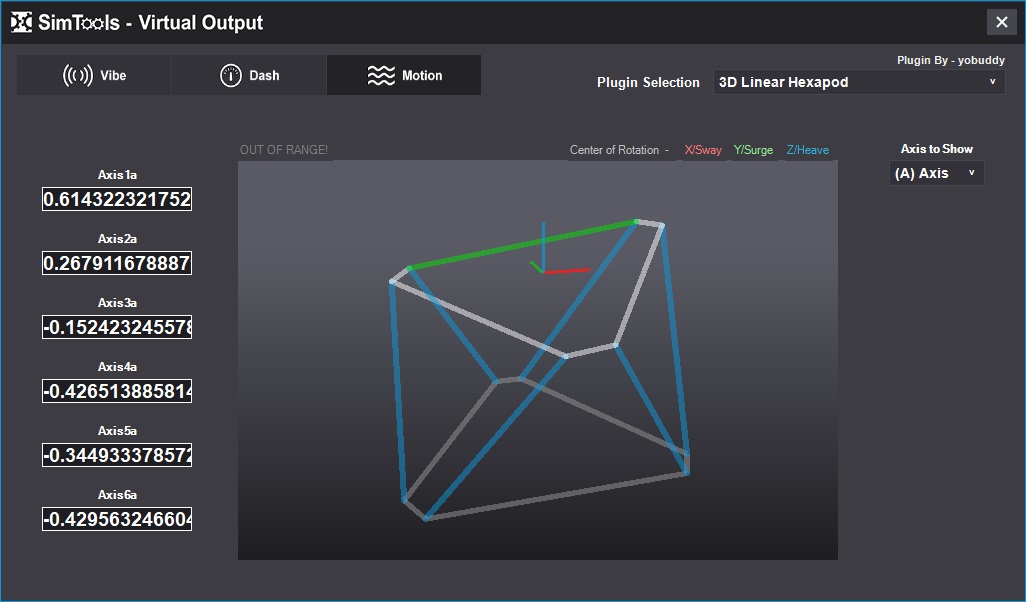Switch to the Vibe tab
The height and width of the screenshot is (602, 1026).
pos(94,76)
